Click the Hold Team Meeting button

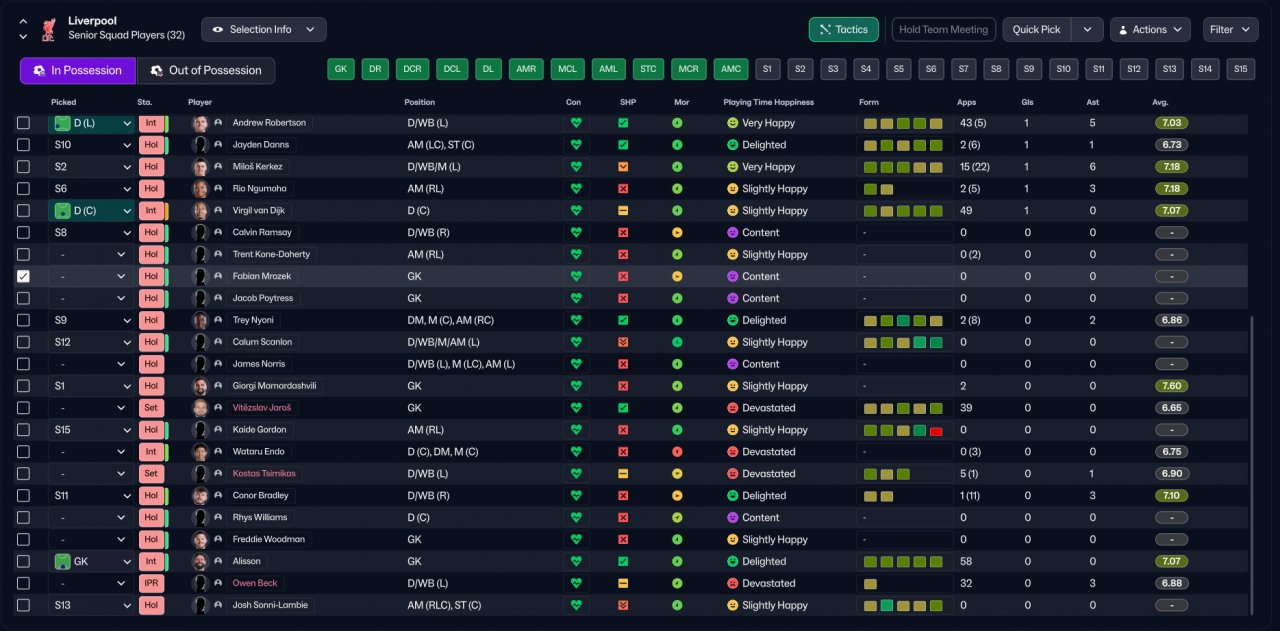pos(943,30)
